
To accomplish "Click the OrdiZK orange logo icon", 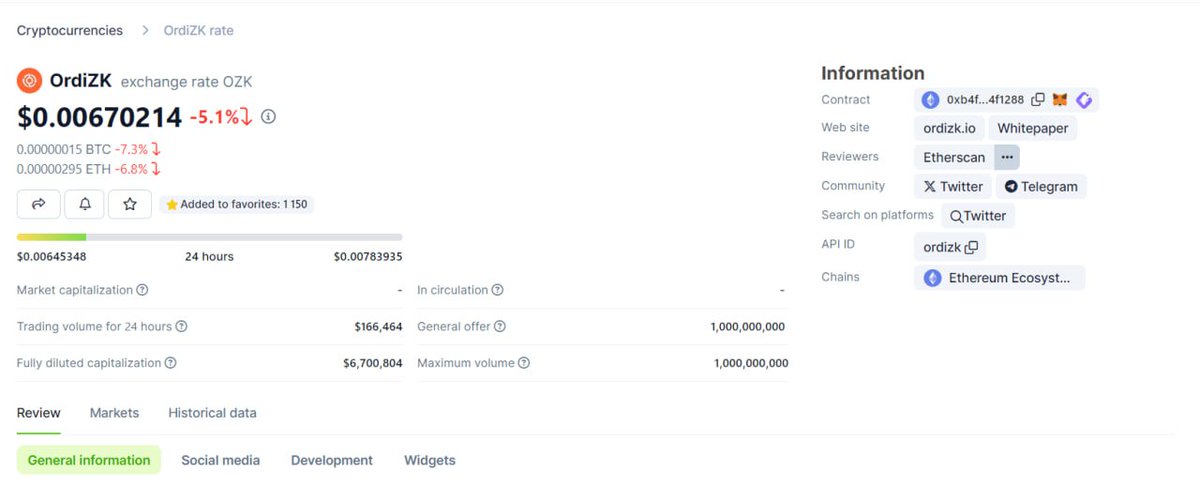I will point(29,81).
